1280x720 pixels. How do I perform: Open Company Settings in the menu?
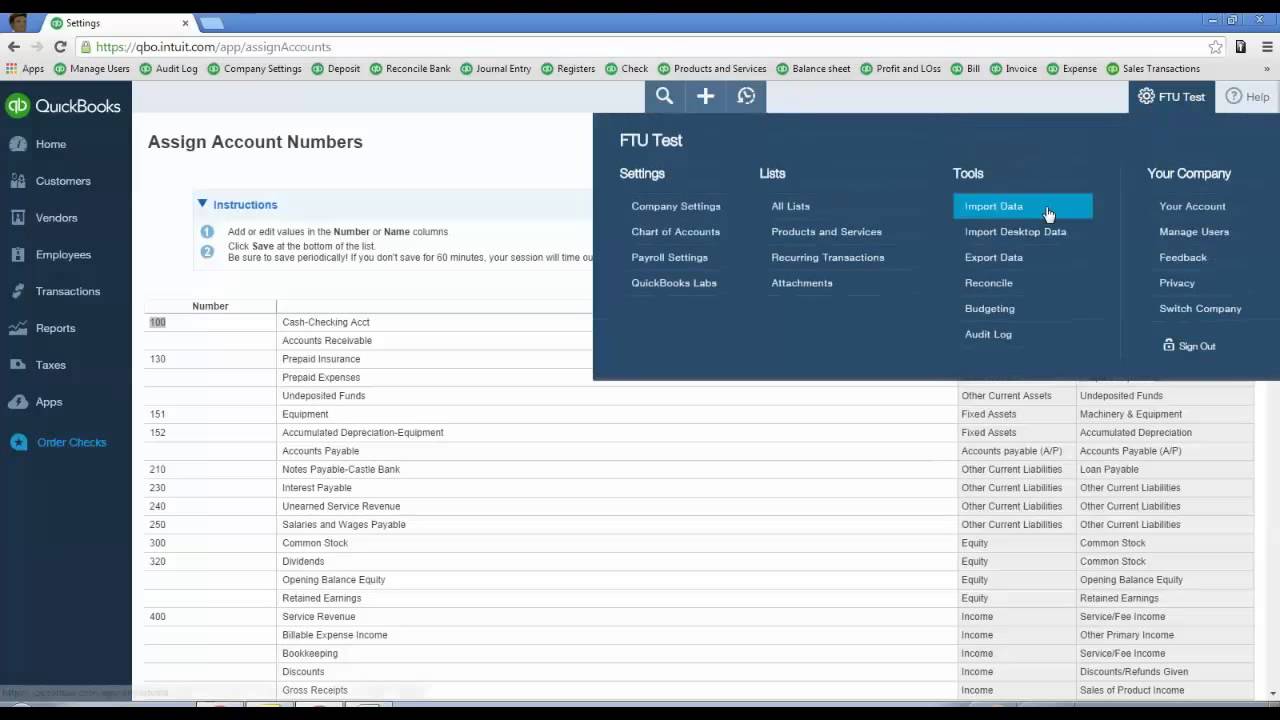[x=676, y=206]
